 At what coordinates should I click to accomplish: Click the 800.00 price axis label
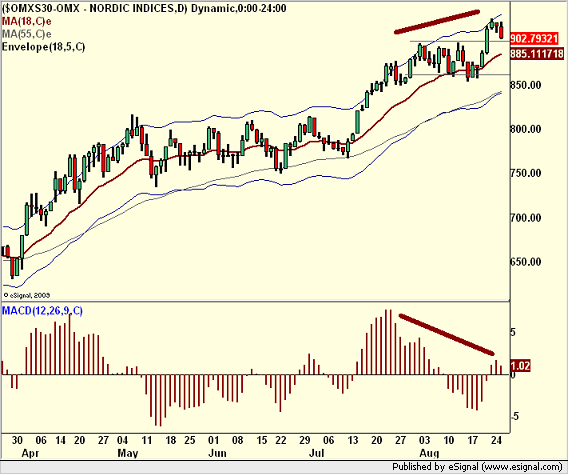click(x=526, y=129)
